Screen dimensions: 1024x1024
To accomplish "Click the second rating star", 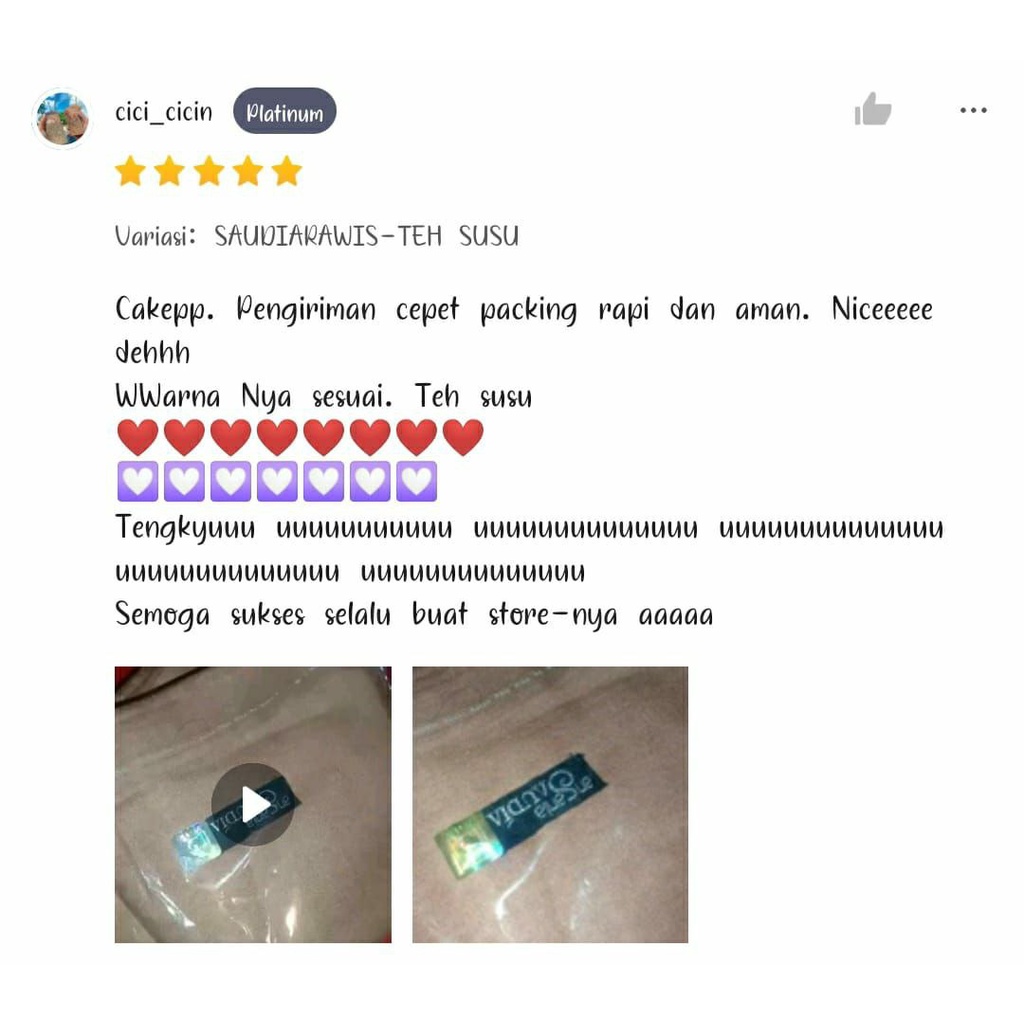I will point(170,171).
